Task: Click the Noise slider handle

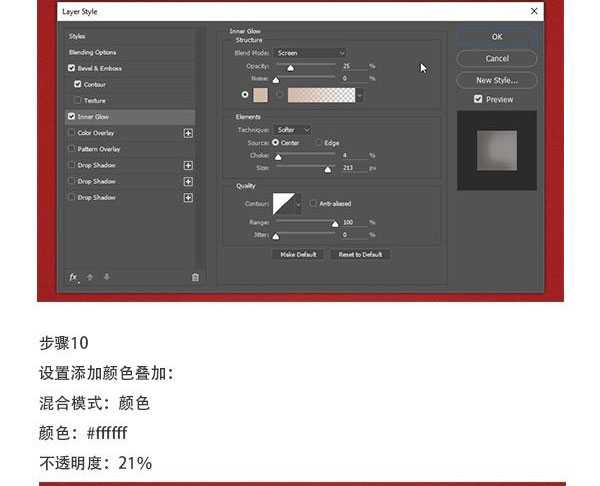Action: (x=276, y=80)
